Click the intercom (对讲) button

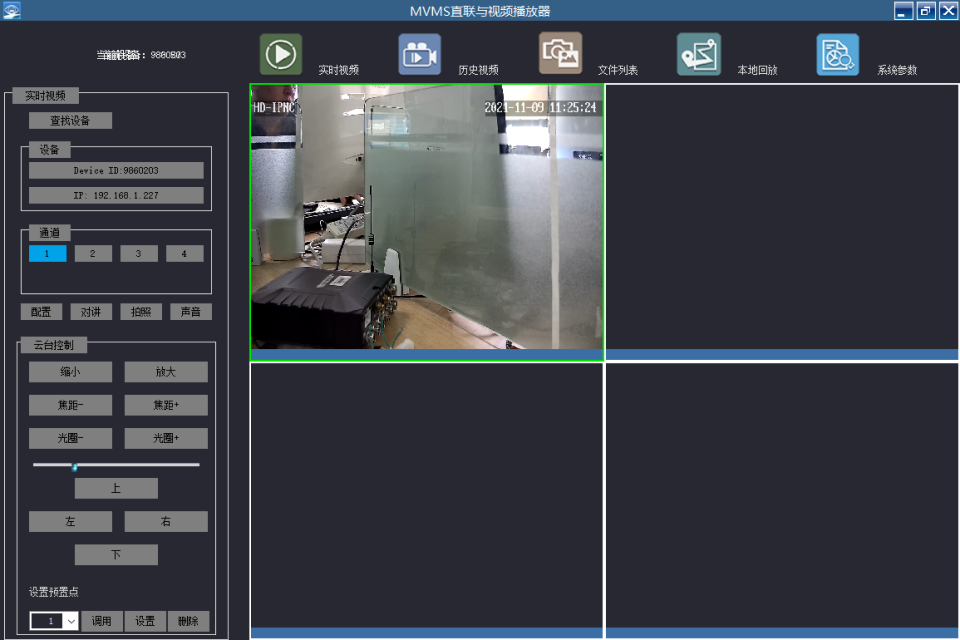(91, 312)
